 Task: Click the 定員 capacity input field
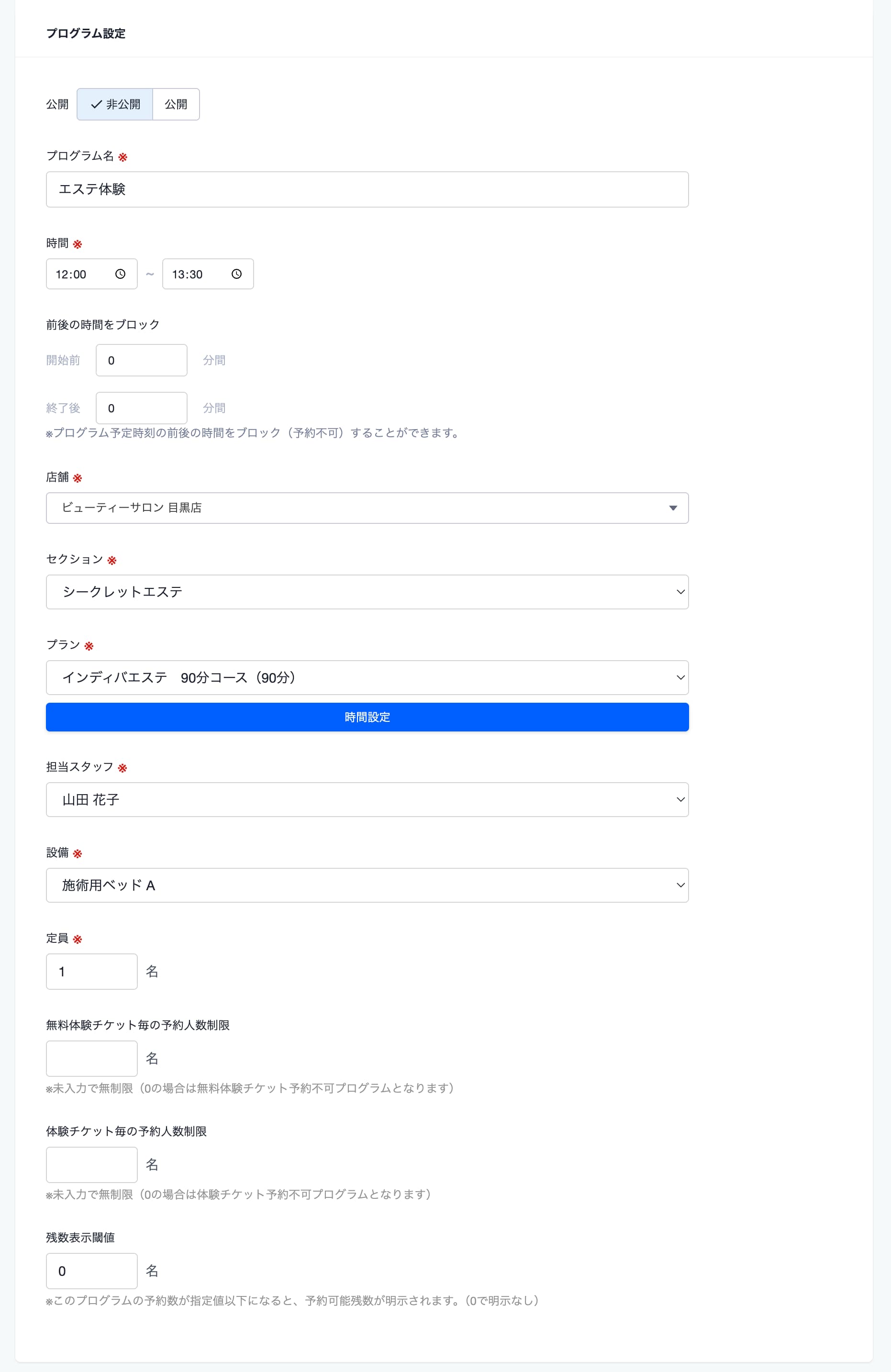92,971
